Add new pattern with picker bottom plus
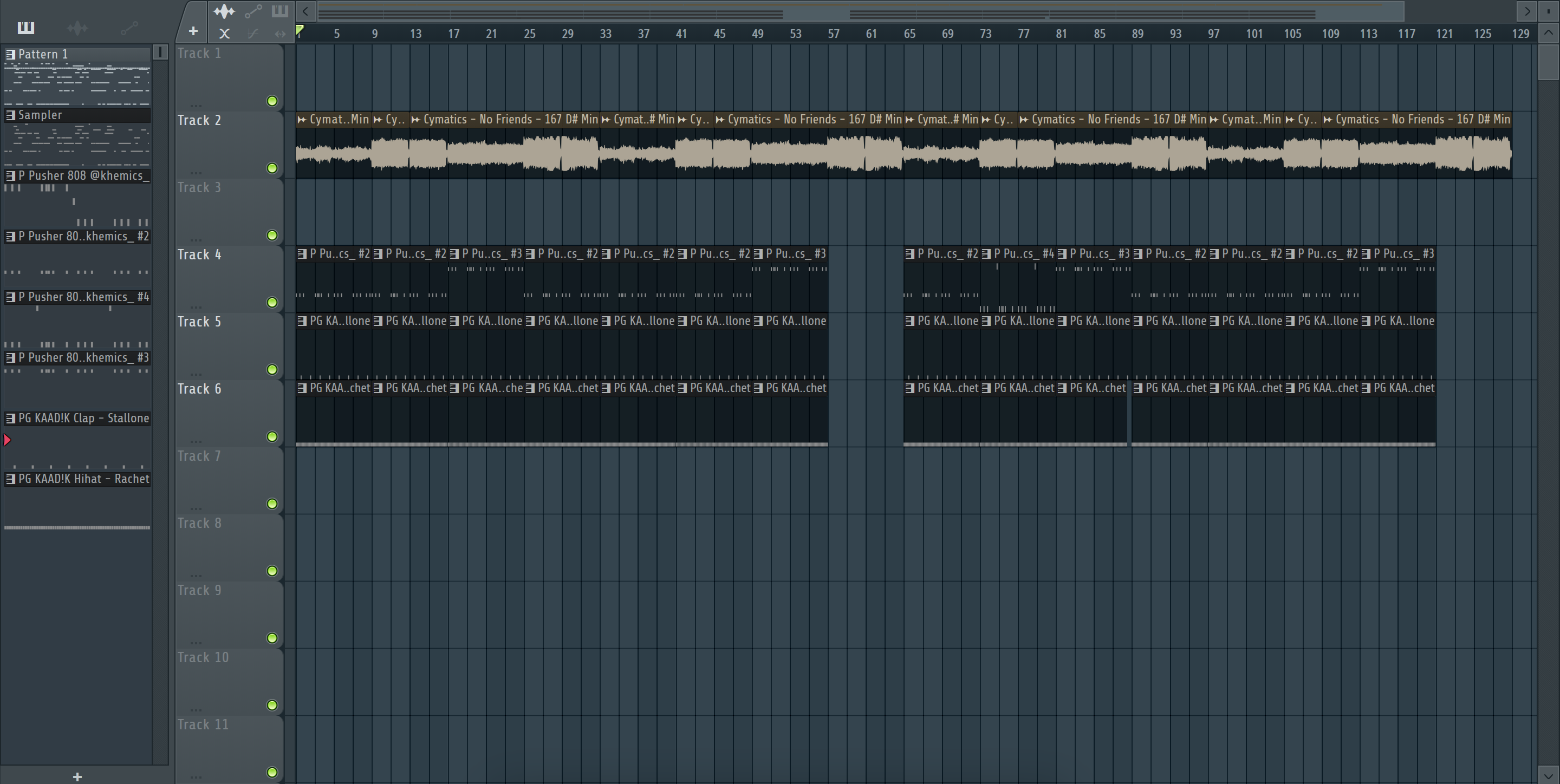Screen dimensions: 1560x784 pos(77,777)
